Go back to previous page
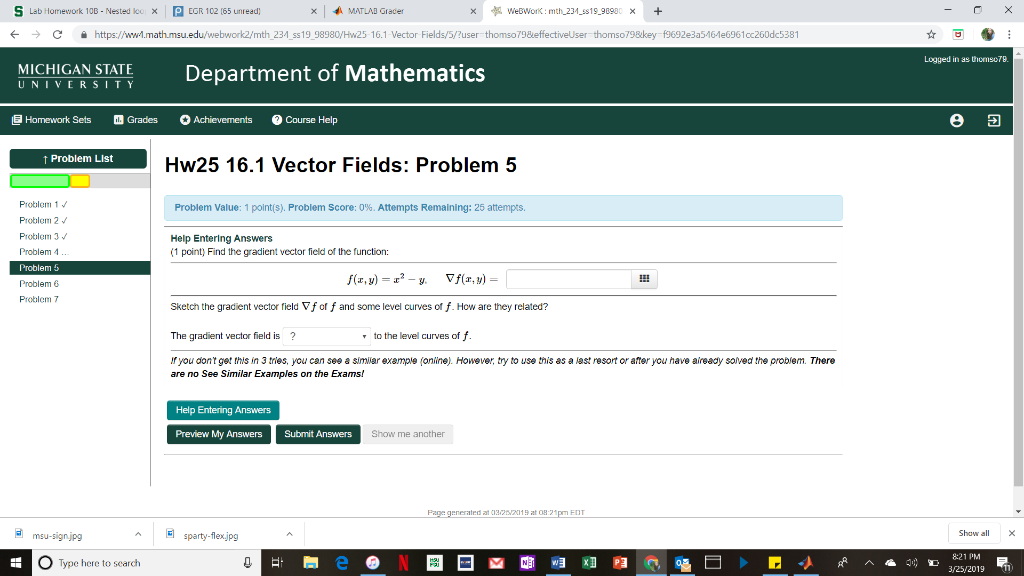Screen dimensions: 1024x576 (15, 35)
